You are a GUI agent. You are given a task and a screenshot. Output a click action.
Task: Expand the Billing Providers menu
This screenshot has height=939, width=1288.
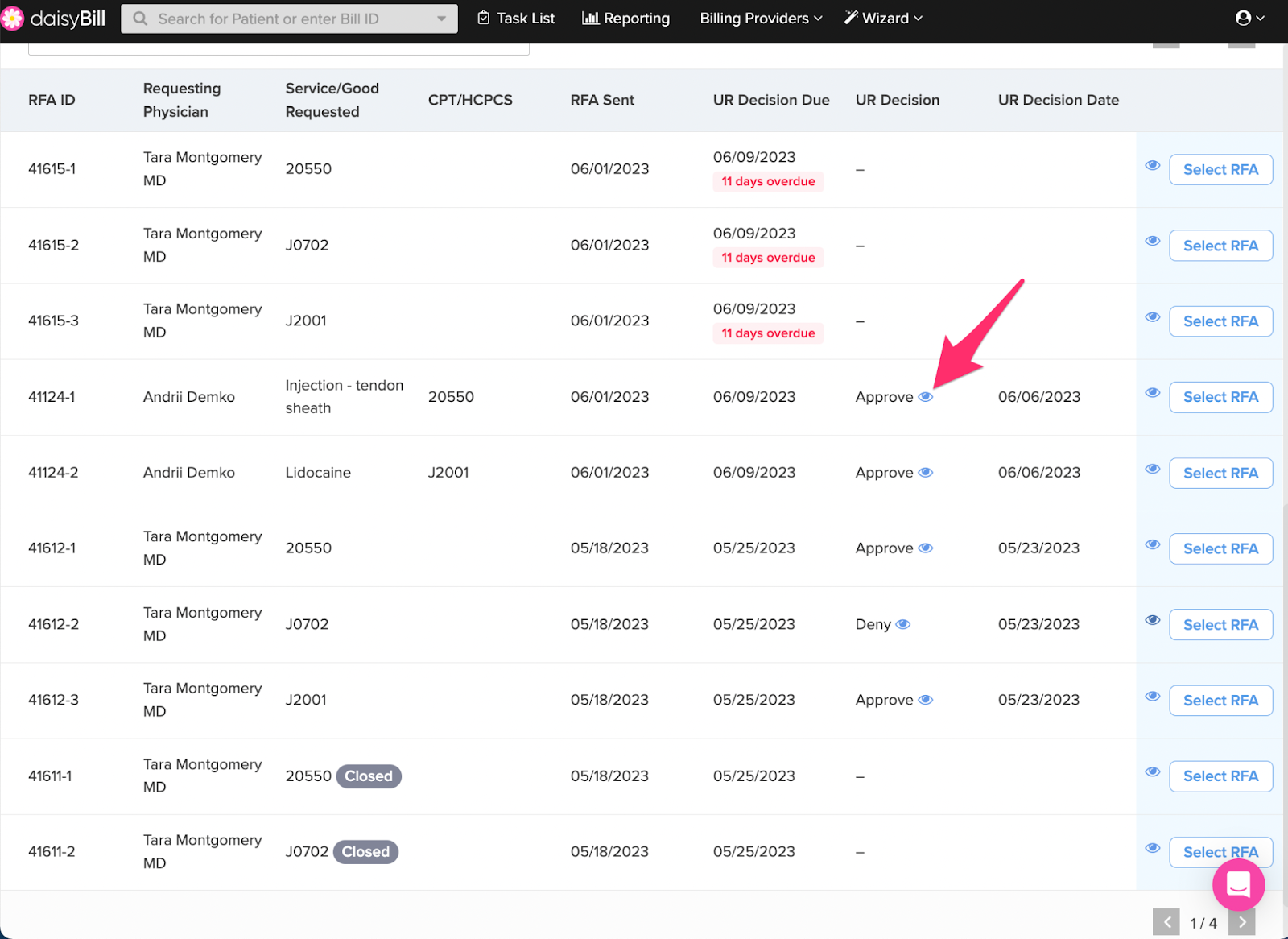761,18
